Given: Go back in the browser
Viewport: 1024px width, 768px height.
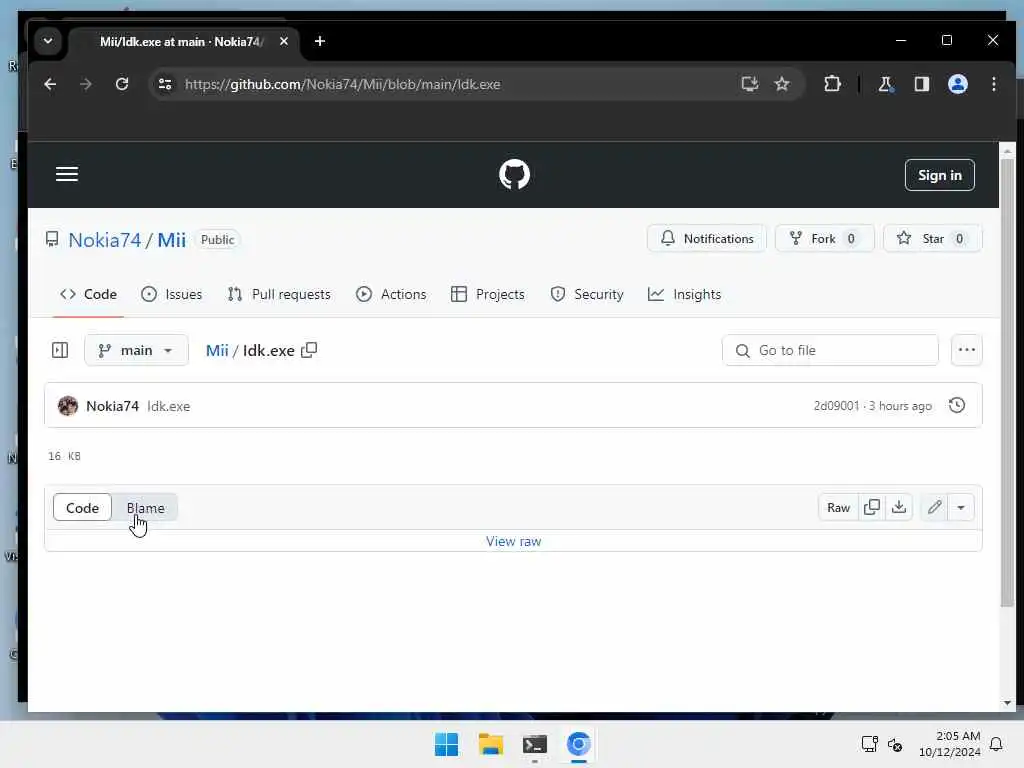Looking at the screenshot, I should tap(50, 84).
